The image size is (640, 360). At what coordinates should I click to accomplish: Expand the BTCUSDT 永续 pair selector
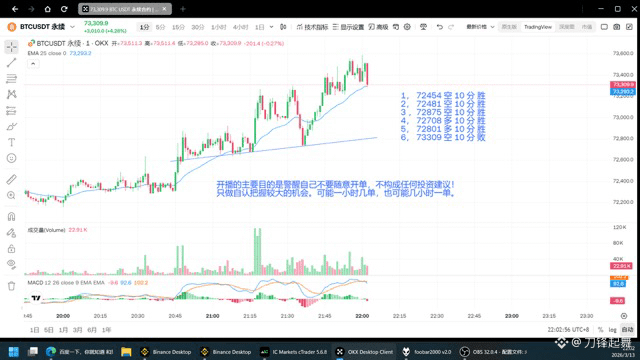[72, 27]
